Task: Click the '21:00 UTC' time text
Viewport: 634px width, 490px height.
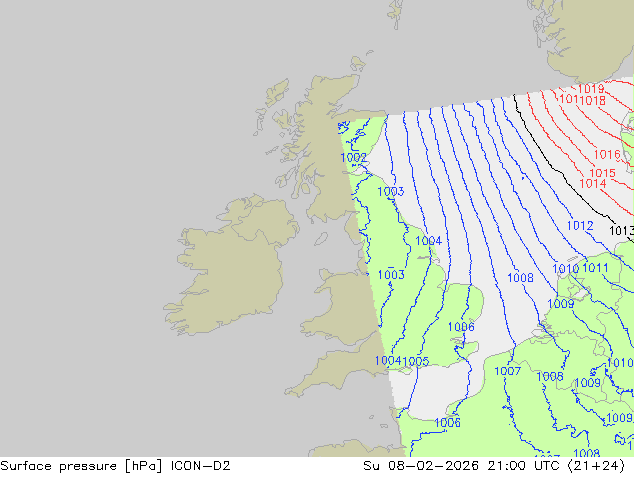Action: click(523, 466)
